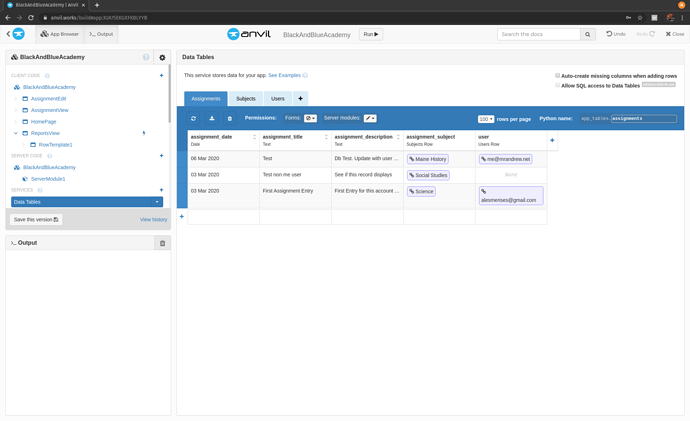The height and width of the screenshot is (421, 690).
Task: Expand AssignmentView form tree node
Action: click(16, 110)
